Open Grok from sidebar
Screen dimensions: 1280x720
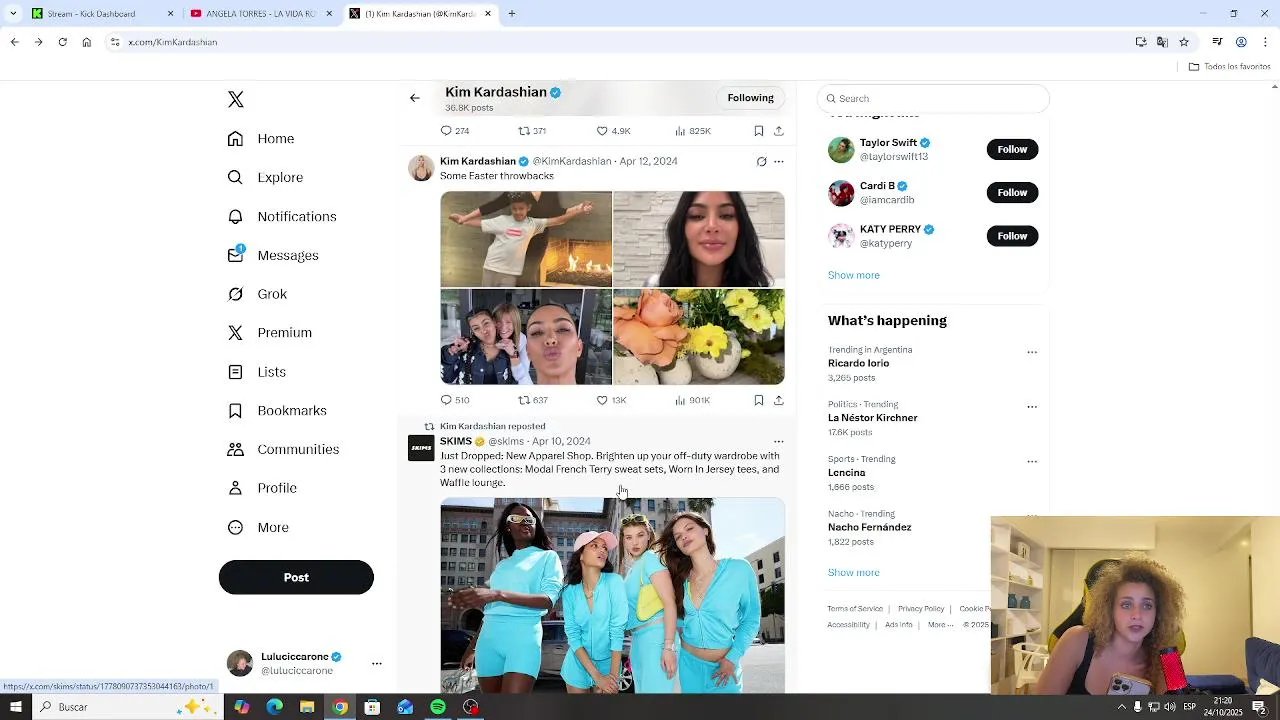click(x=257, y=294)
